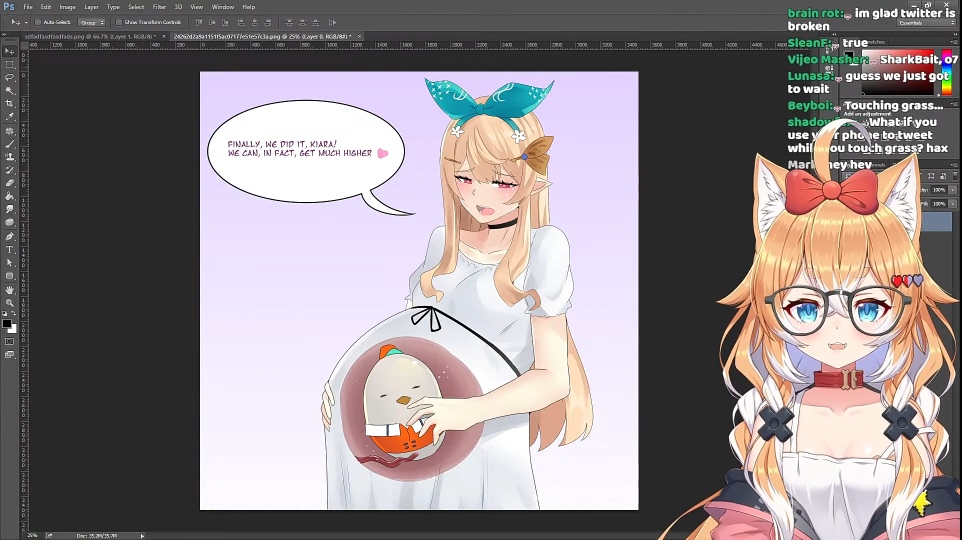
Task: Close the sdfadfasdfasdfads.png document tab
Action: click(164, 37)
